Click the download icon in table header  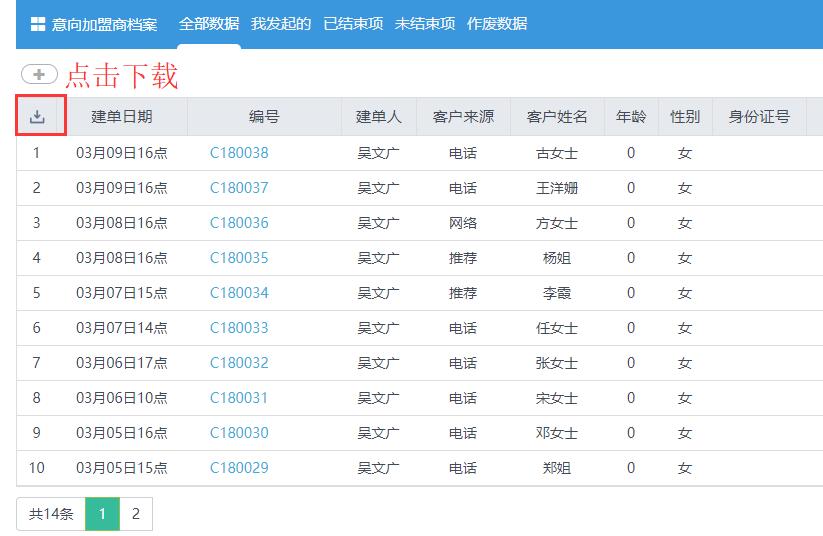tap(37, 117)
